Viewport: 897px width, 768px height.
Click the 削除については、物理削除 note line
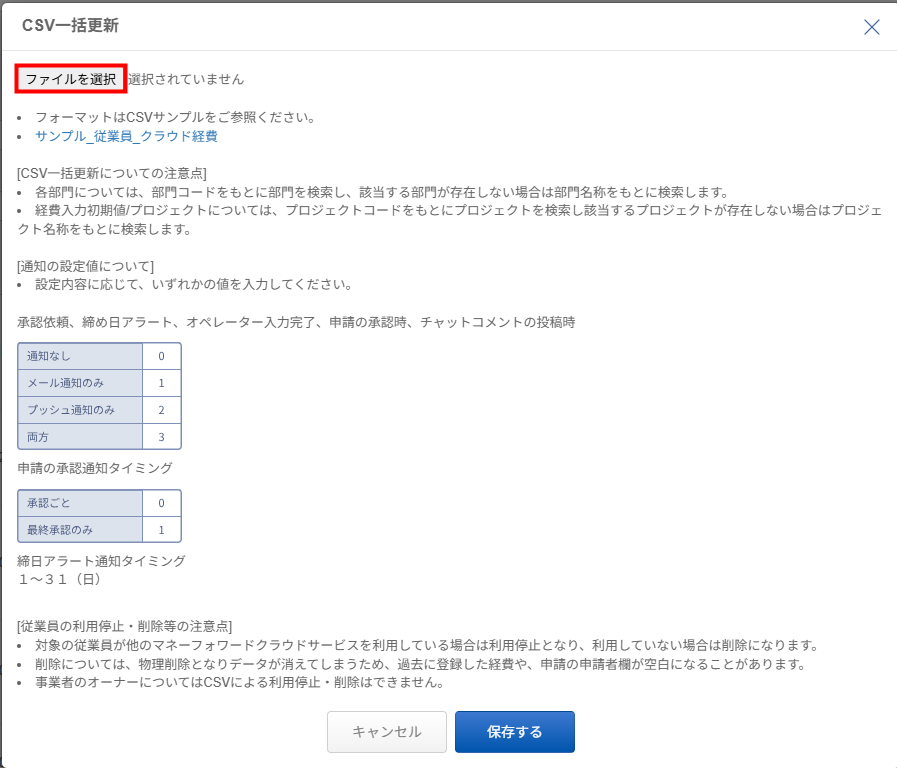point(421,664)
